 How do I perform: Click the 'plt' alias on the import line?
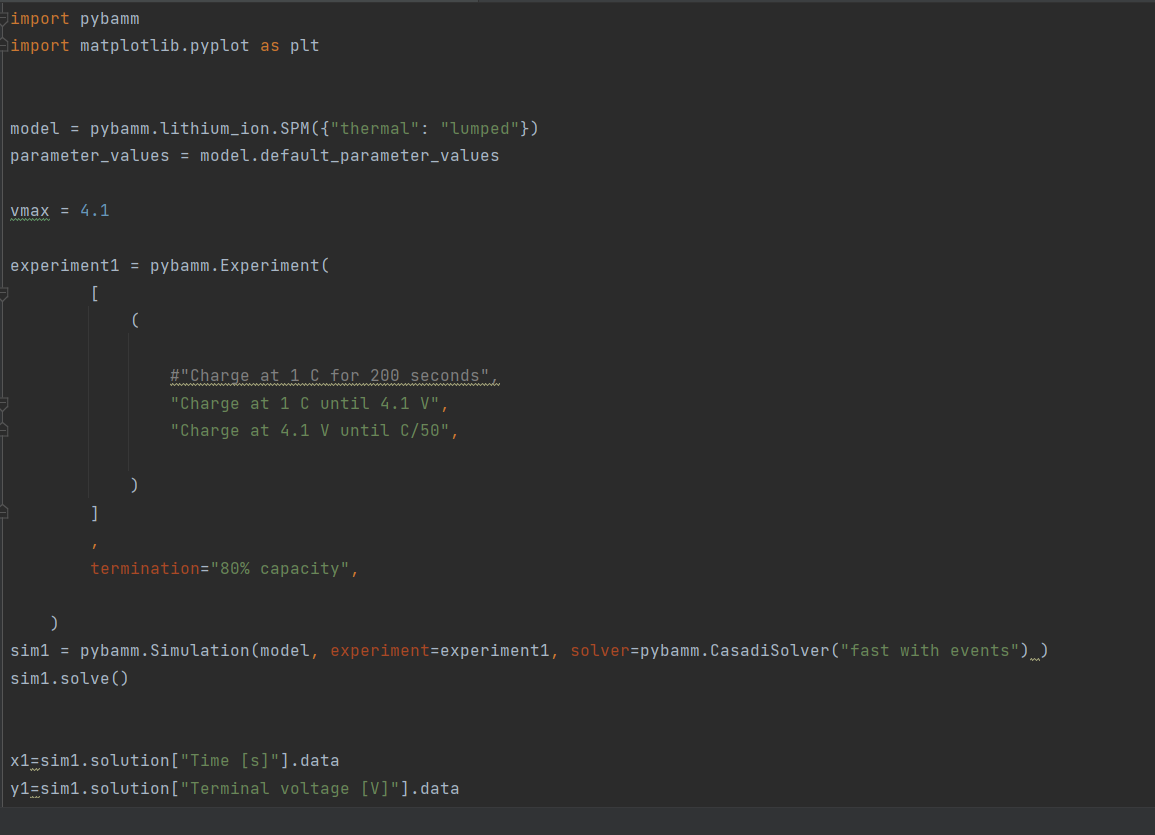click(x=304, y=46)
